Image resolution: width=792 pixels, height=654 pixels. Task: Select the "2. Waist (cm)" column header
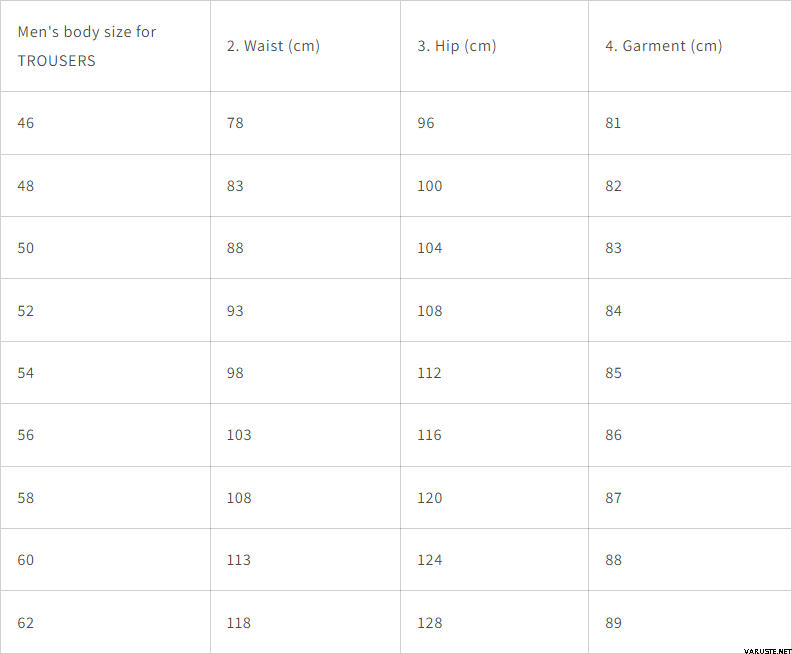point(273,46)
